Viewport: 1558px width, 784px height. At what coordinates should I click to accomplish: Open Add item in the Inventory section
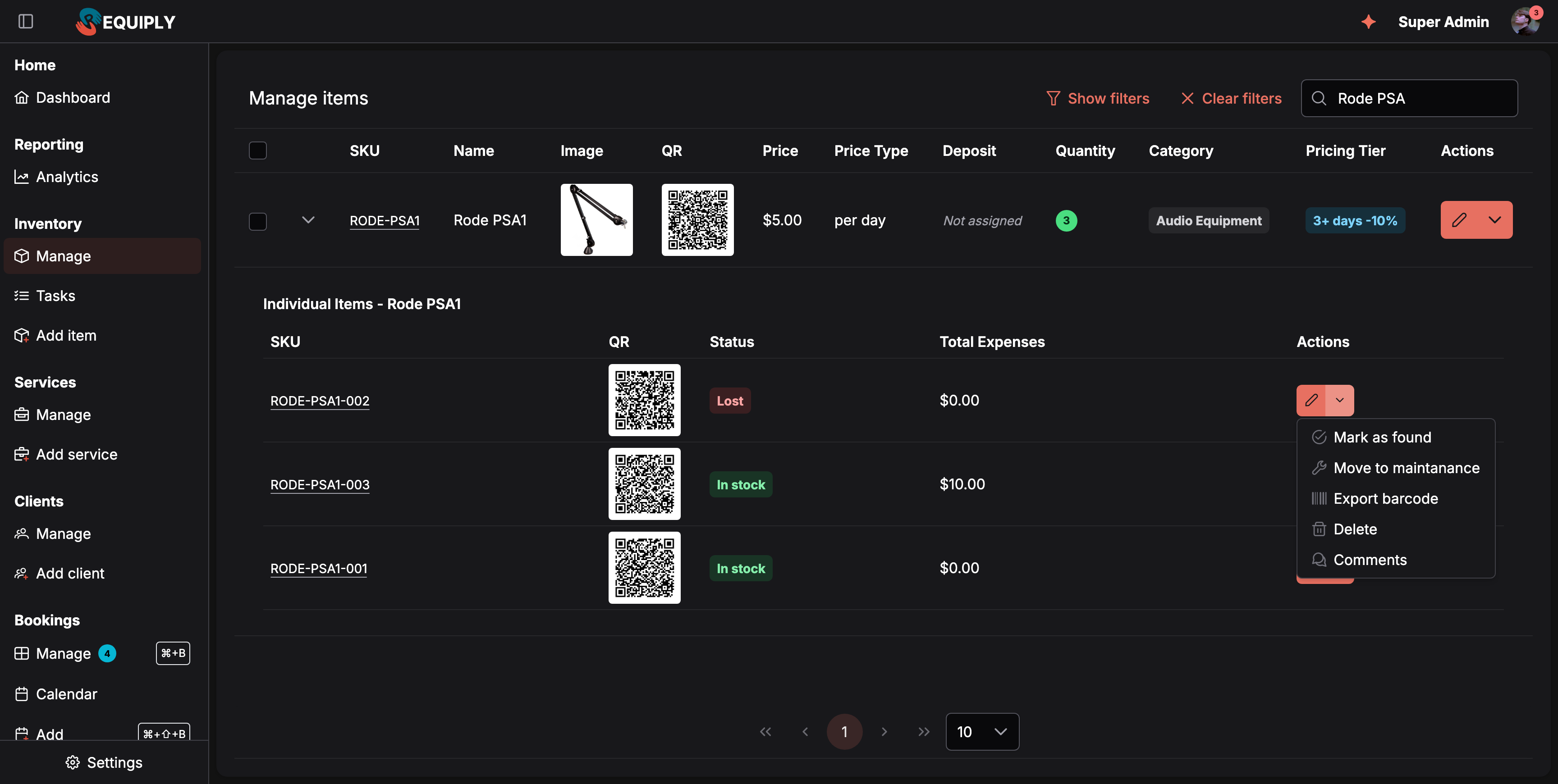click(55, 336)
